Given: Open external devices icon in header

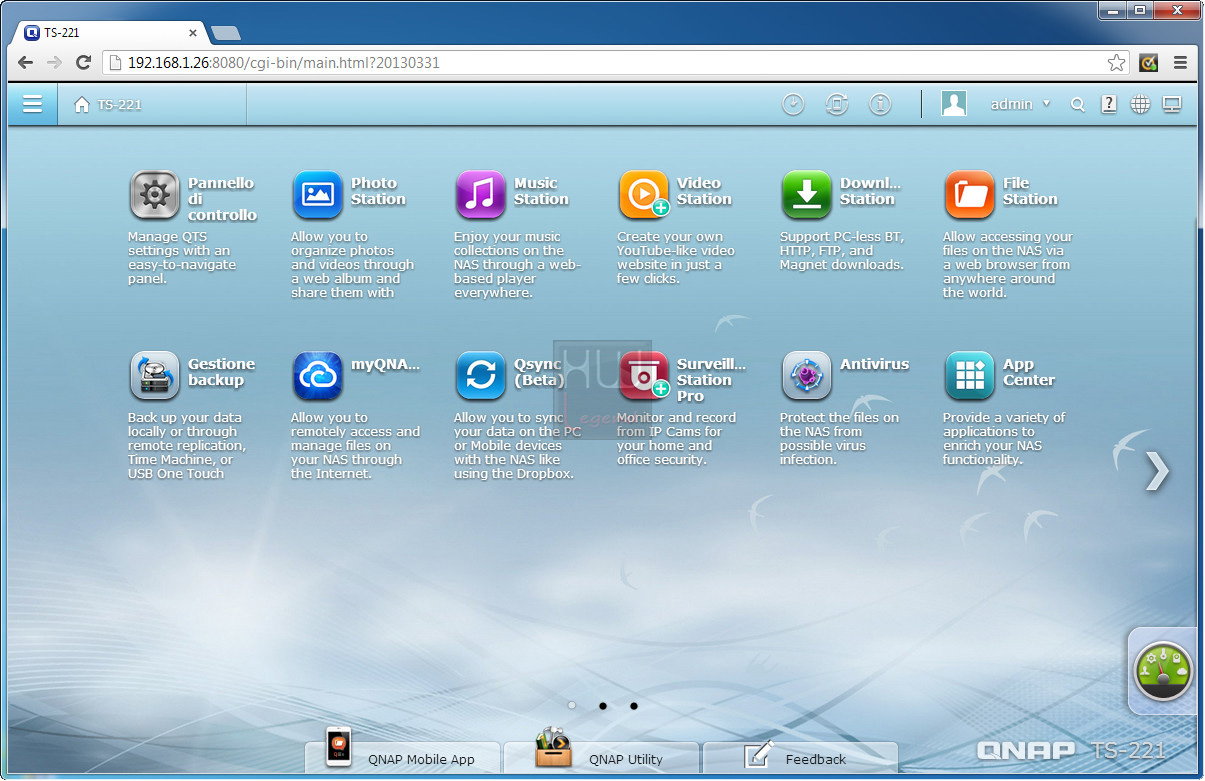Looking at the screenshot, I should coord(837,104).
